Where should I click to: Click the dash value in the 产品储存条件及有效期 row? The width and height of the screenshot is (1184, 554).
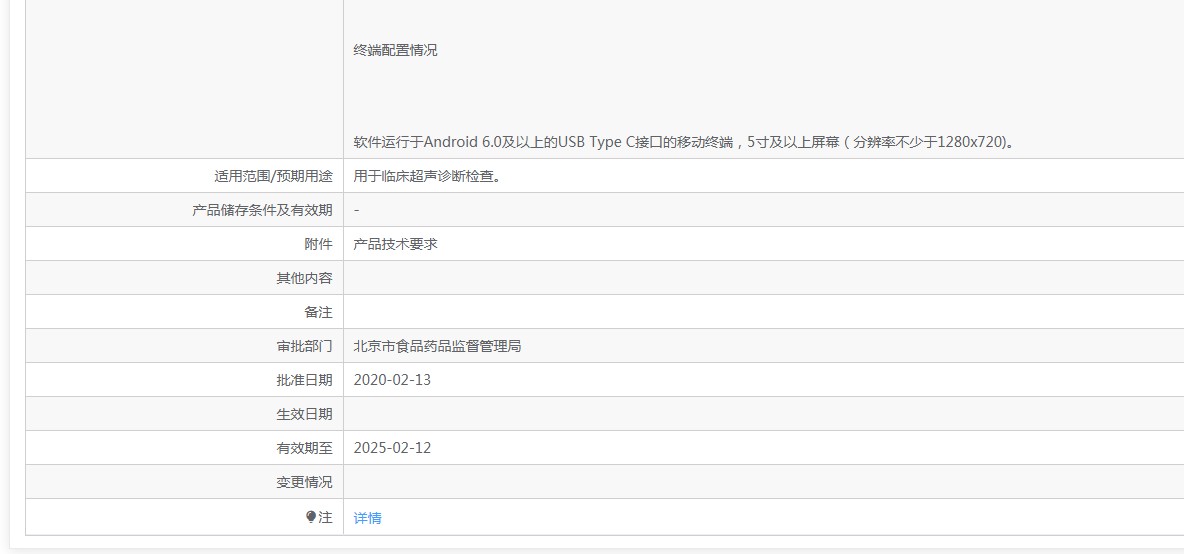coord(356,210)
